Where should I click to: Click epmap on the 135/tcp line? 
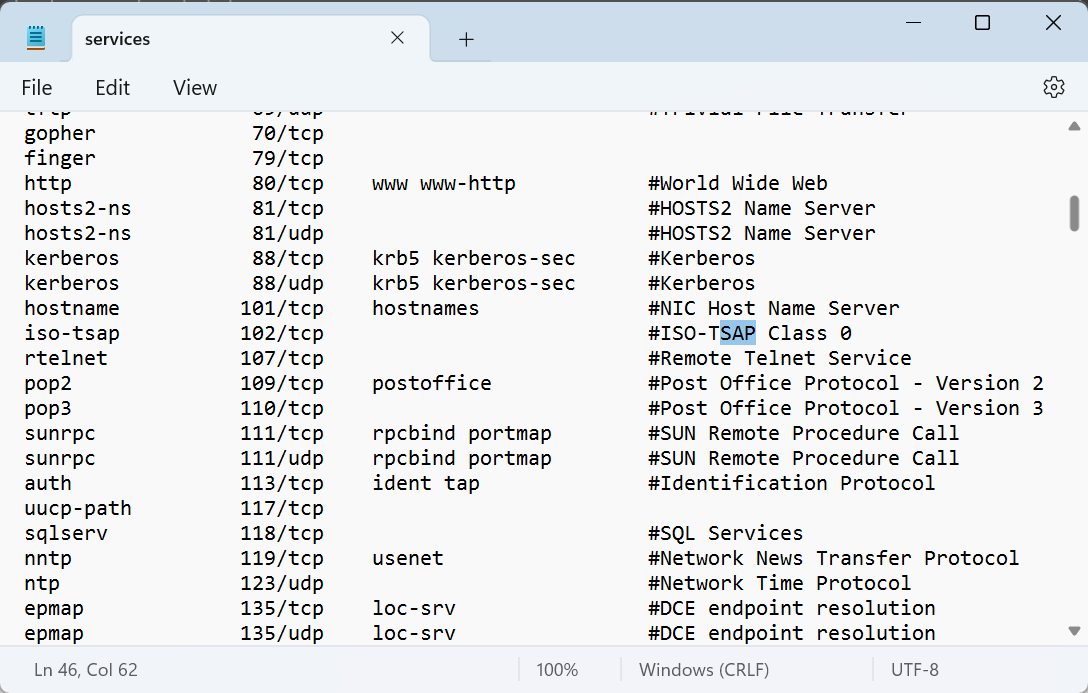tap(54, 608)
